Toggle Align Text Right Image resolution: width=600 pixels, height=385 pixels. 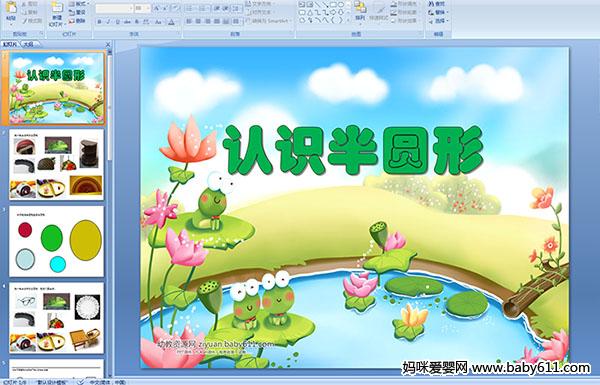[x=208, y=21]
